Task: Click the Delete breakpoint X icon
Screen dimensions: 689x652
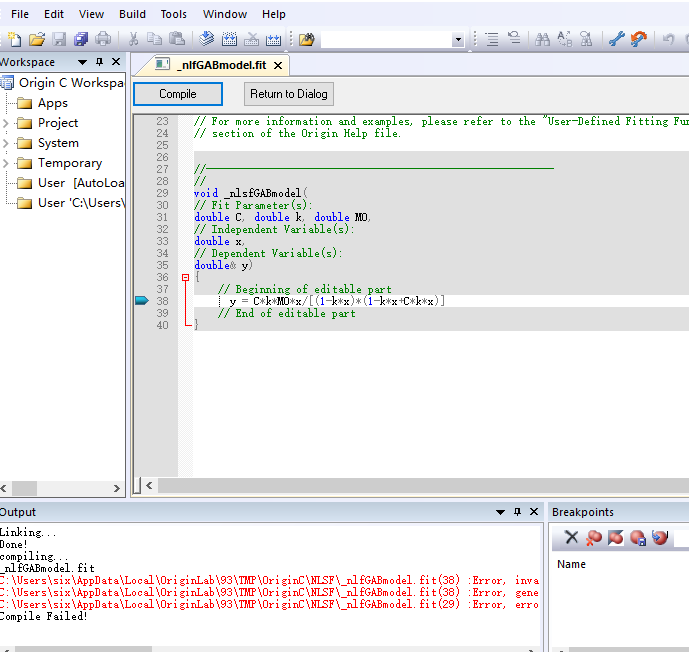Action: click(x=572, y=537)
